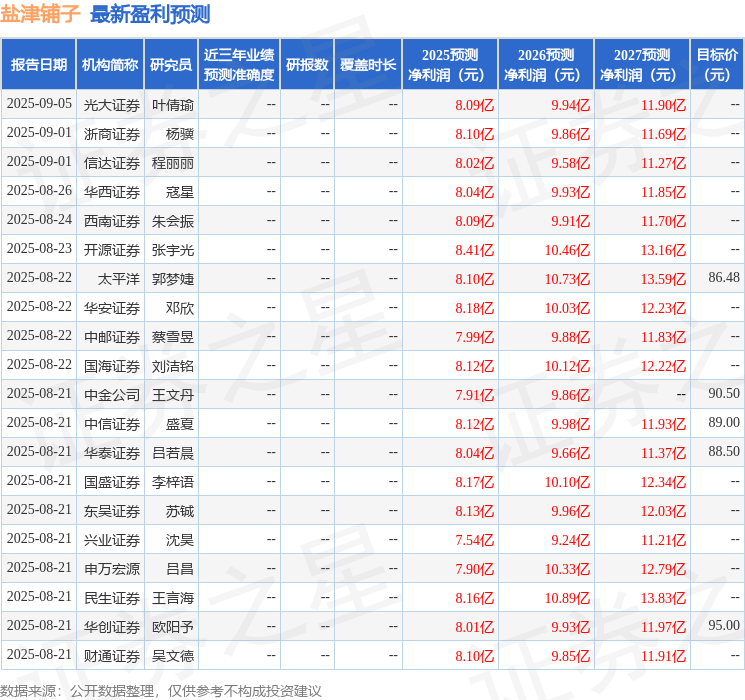
Task: Select the 国海证券 institution cell
Action: 112,366
